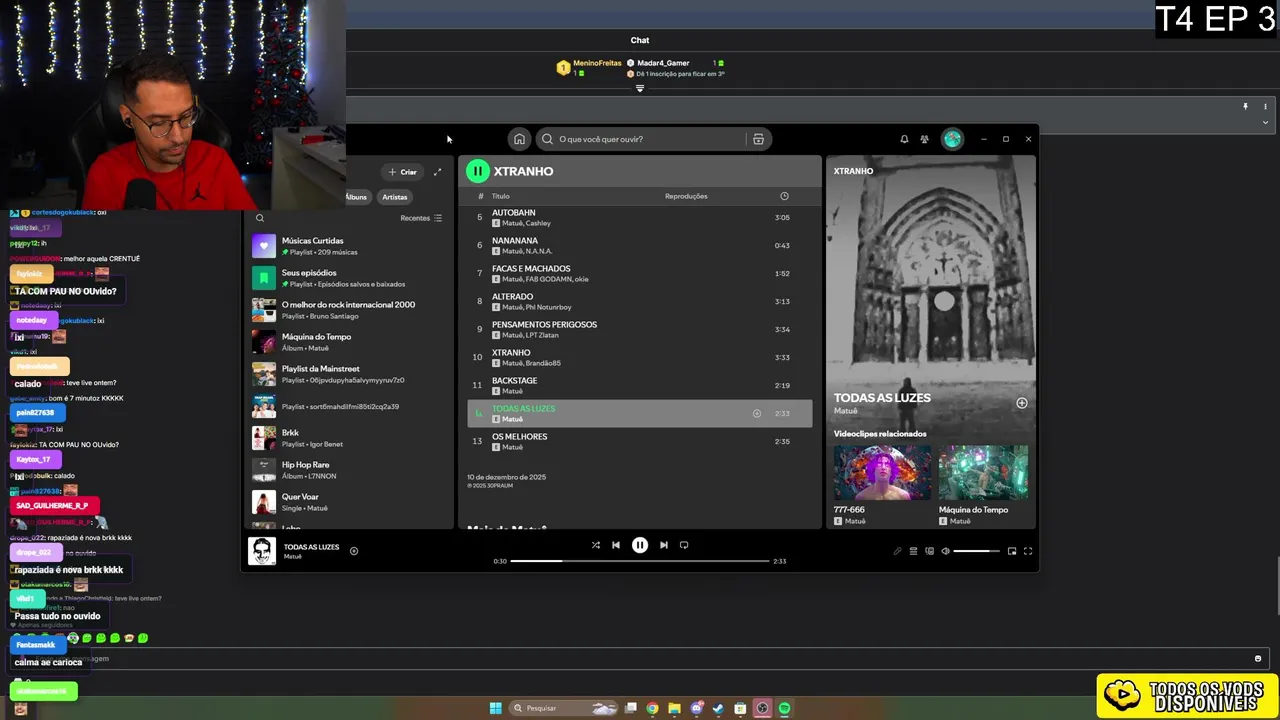Pause XTRANHO album with green button

[x=478, y=171]
